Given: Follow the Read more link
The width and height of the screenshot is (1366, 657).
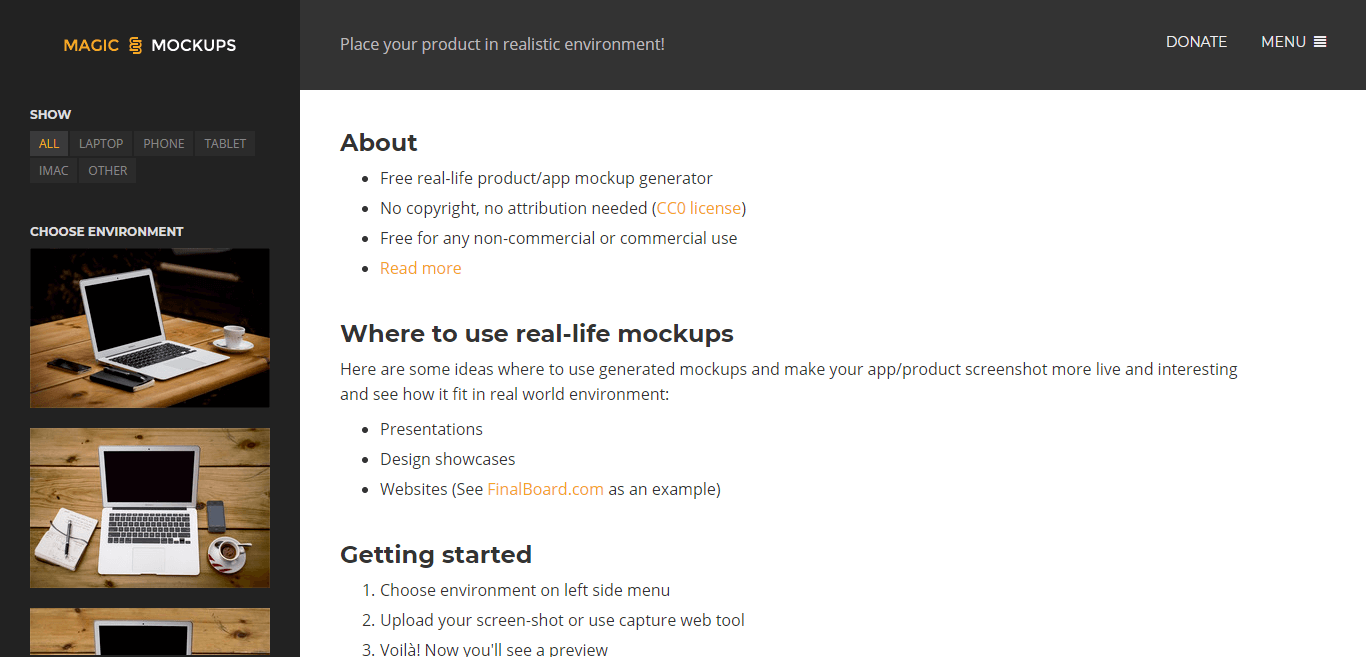Looking at the screenshot, I should (x=421, y=268).
